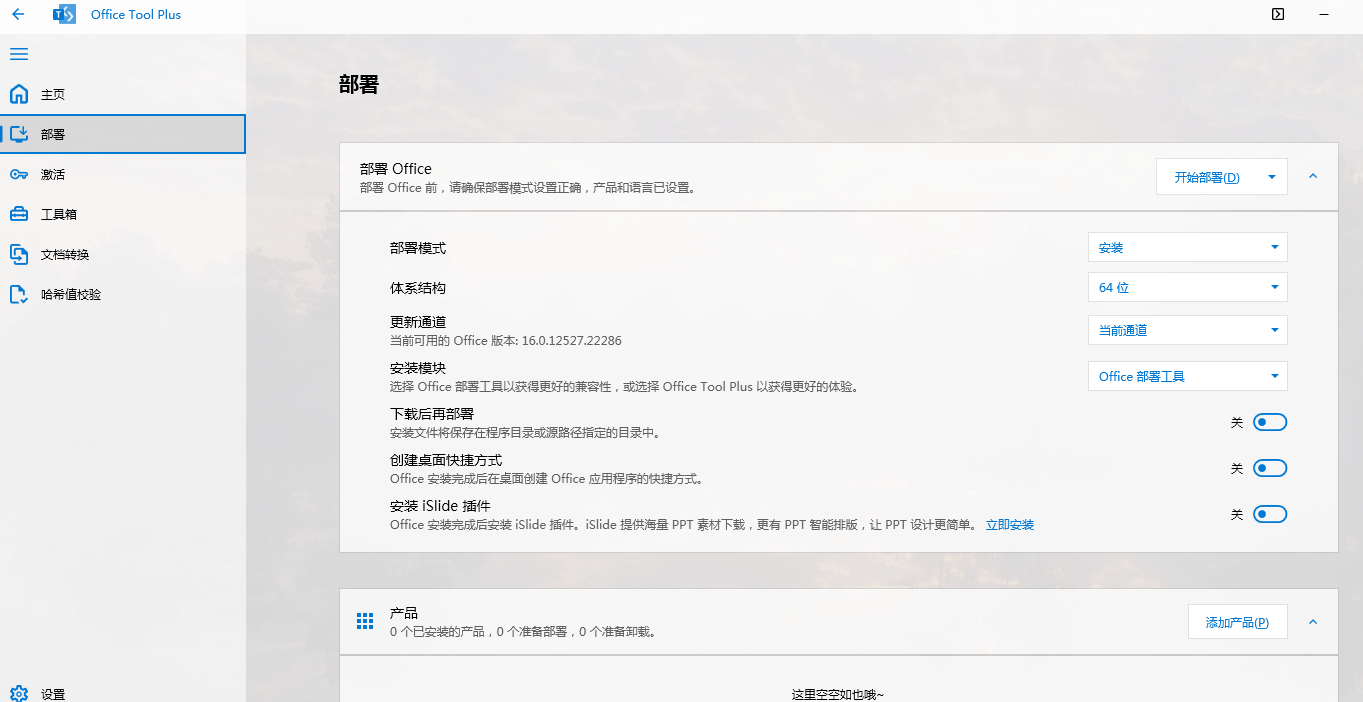Minimize the Office Tool Plus window

1324,14
